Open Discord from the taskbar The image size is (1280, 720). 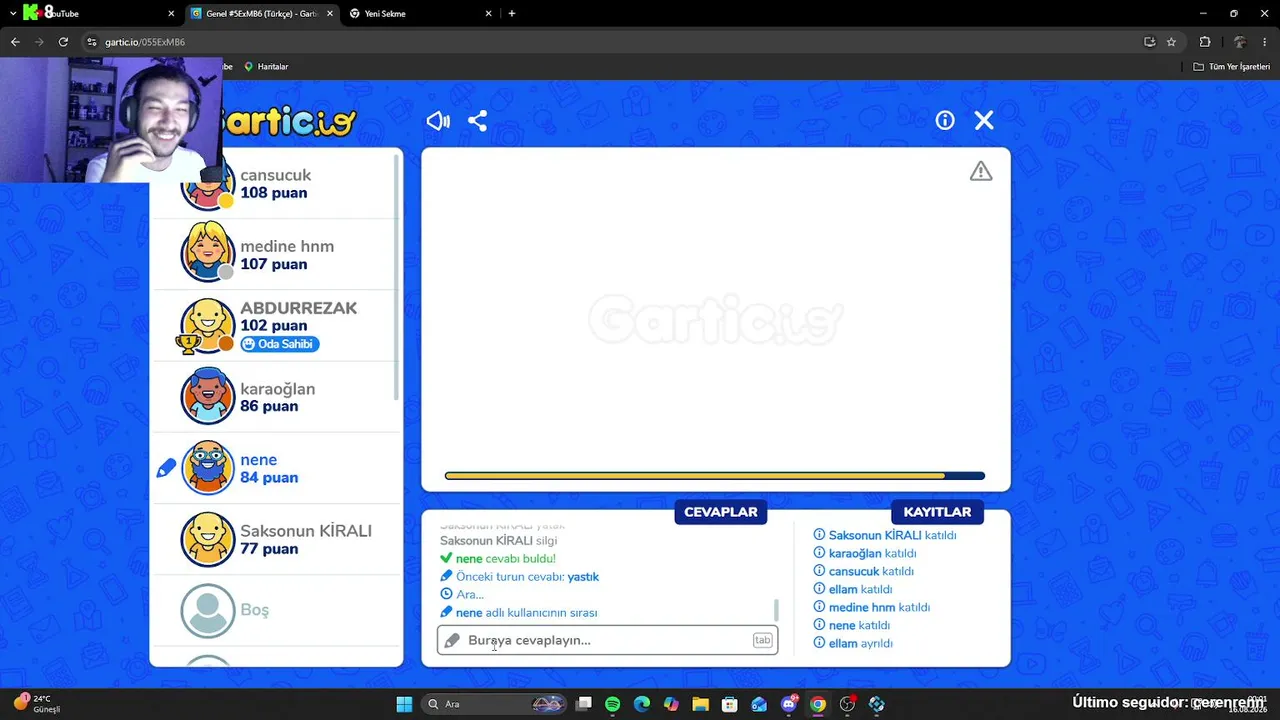[789, 704]
